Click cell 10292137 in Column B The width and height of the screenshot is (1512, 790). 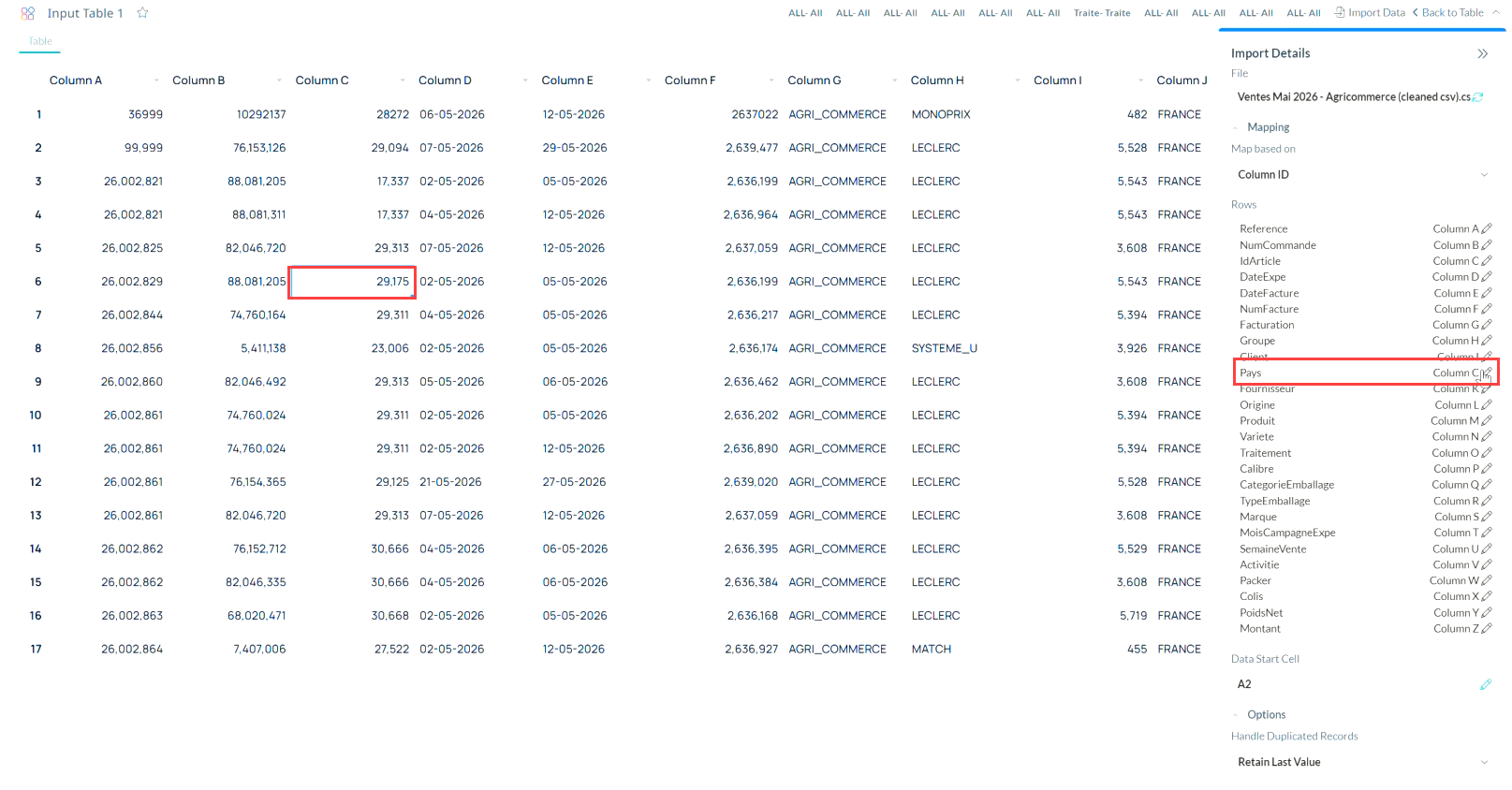click(x=261, y=114)
